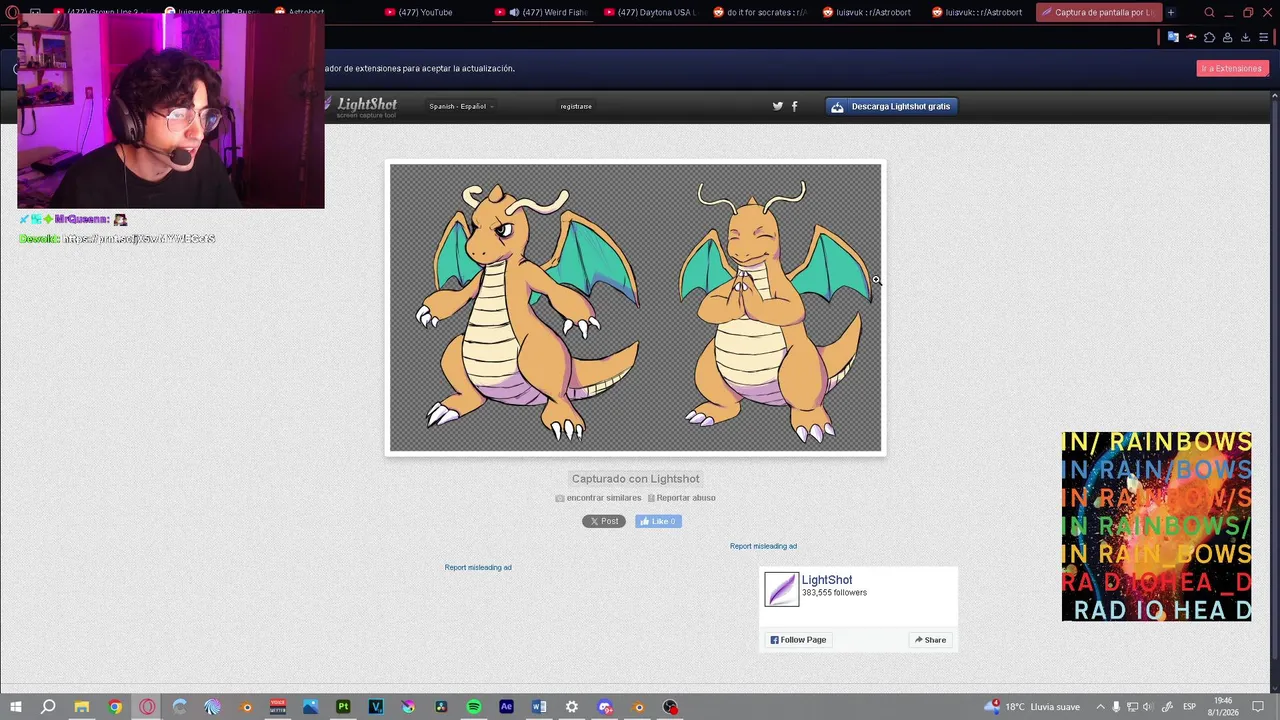Click the In Rainbows album art overlay
The image size is (1280, 720).
tap(1157, 526)
